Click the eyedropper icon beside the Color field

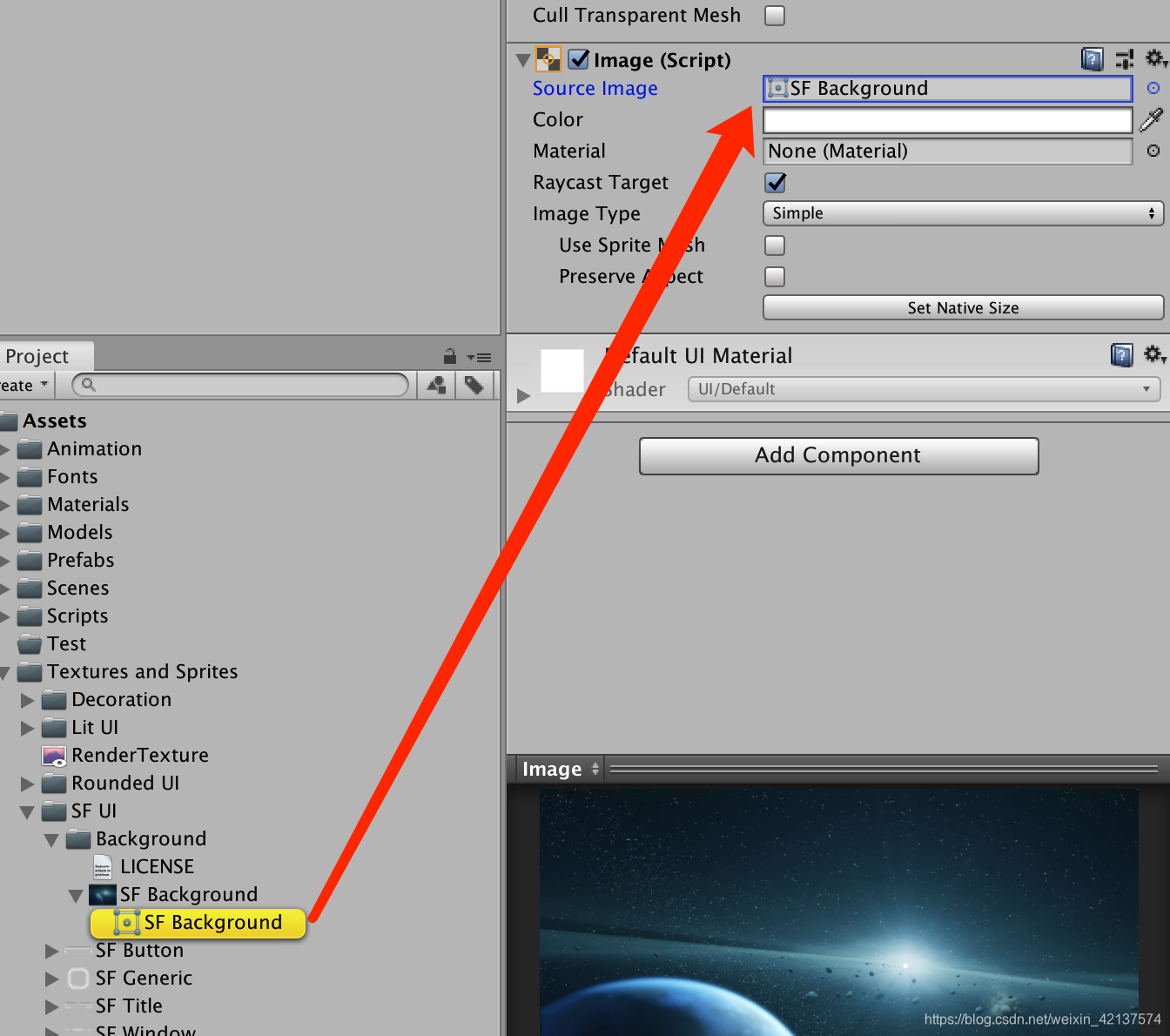click(1152, 119)
